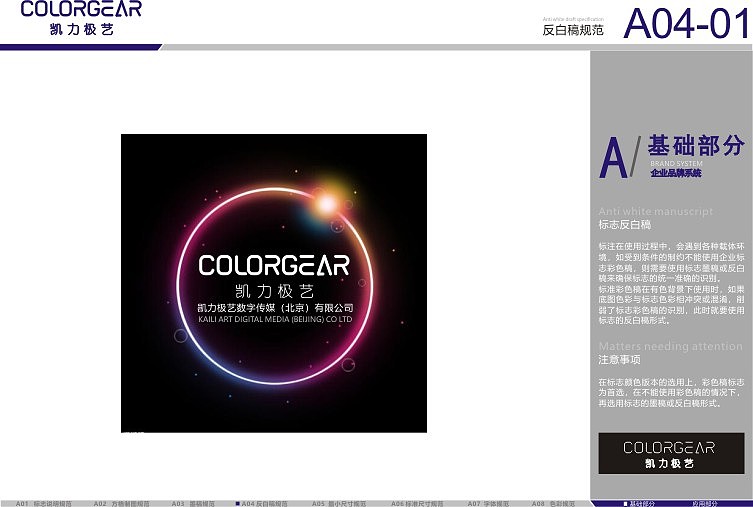This screenshot has height=507, width=753.
Task: Click the page code A04-01
Action: tap(686, 24)
